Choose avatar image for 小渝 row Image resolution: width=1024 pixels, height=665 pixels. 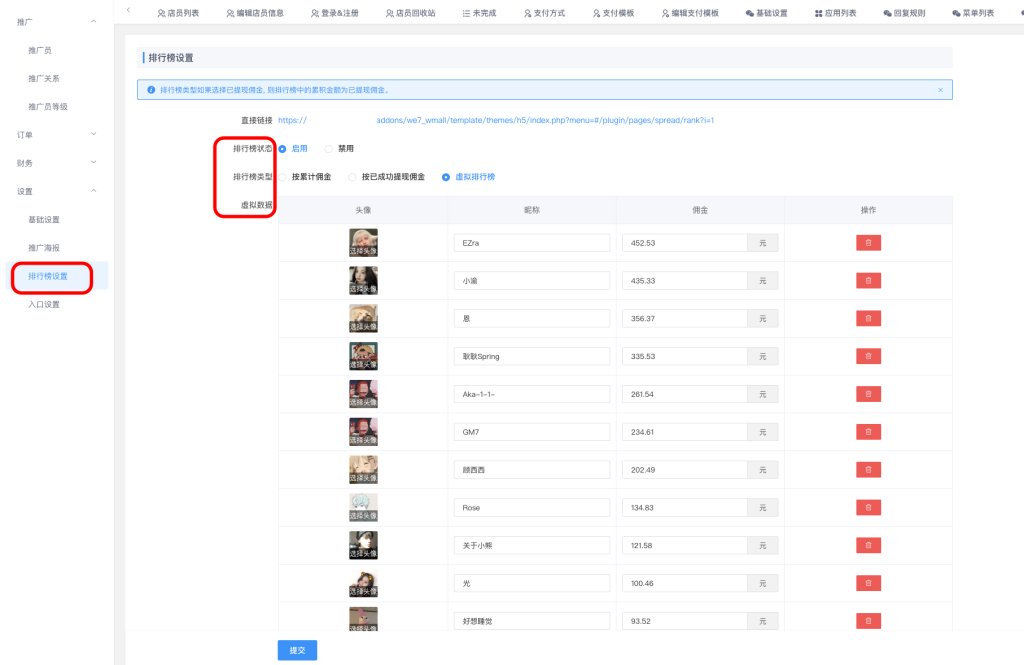coord(363,280)
